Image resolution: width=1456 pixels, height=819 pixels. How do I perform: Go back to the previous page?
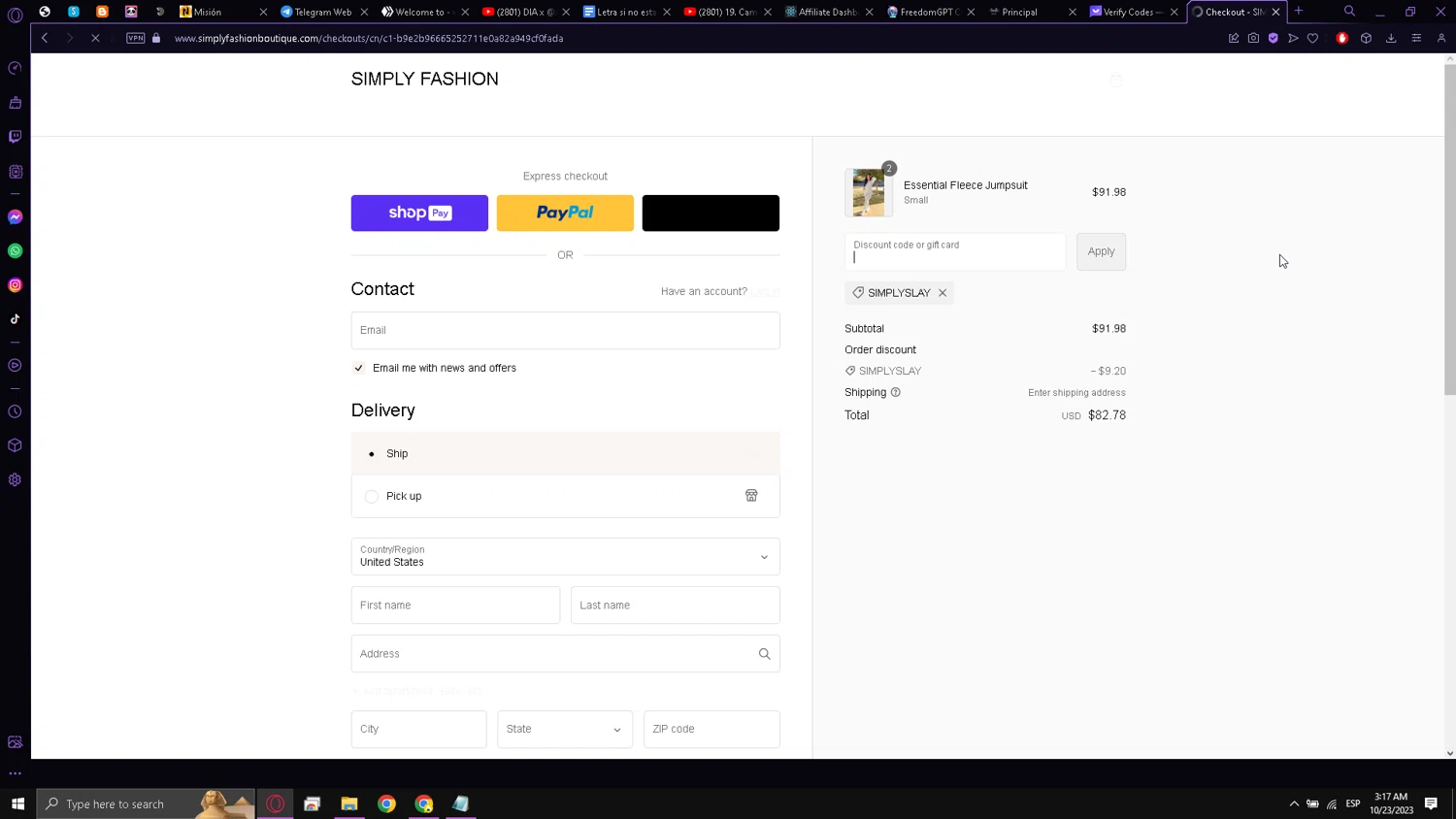pyautogui.click(x=45, y=38)
